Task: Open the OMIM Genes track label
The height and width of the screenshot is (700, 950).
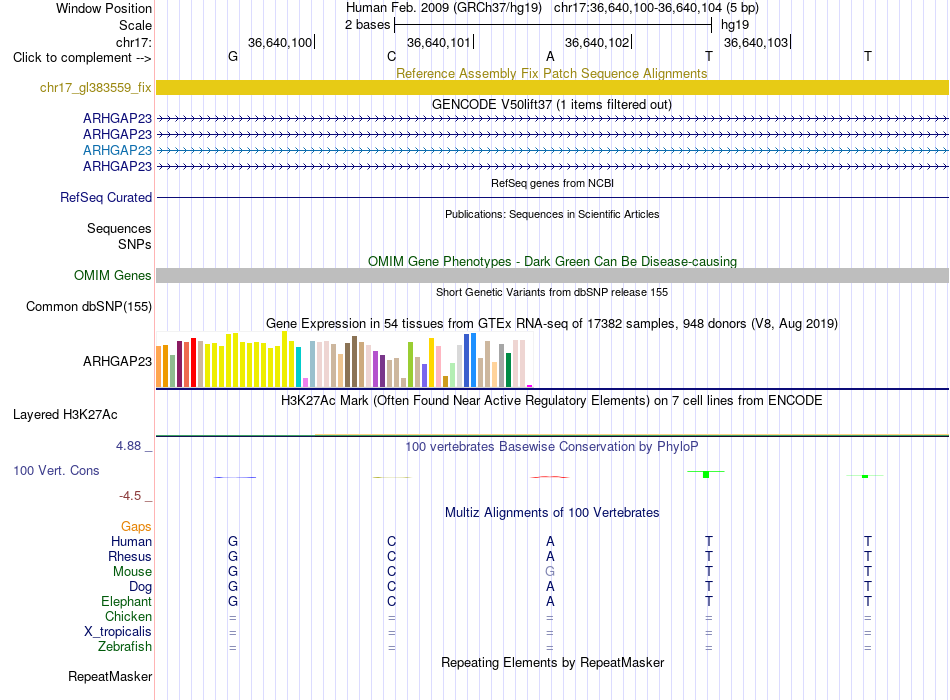Action: pos(113,276)
